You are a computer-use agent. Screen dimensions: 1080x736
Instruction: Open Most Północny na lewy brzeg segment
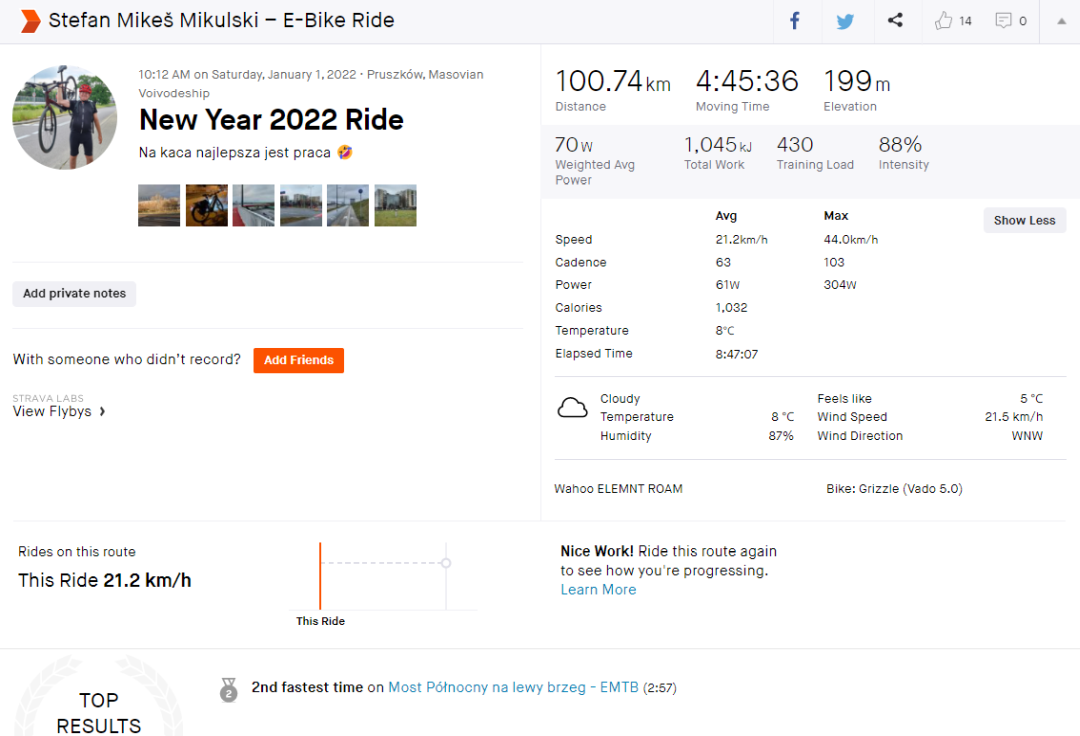click(x=513, y=687)
